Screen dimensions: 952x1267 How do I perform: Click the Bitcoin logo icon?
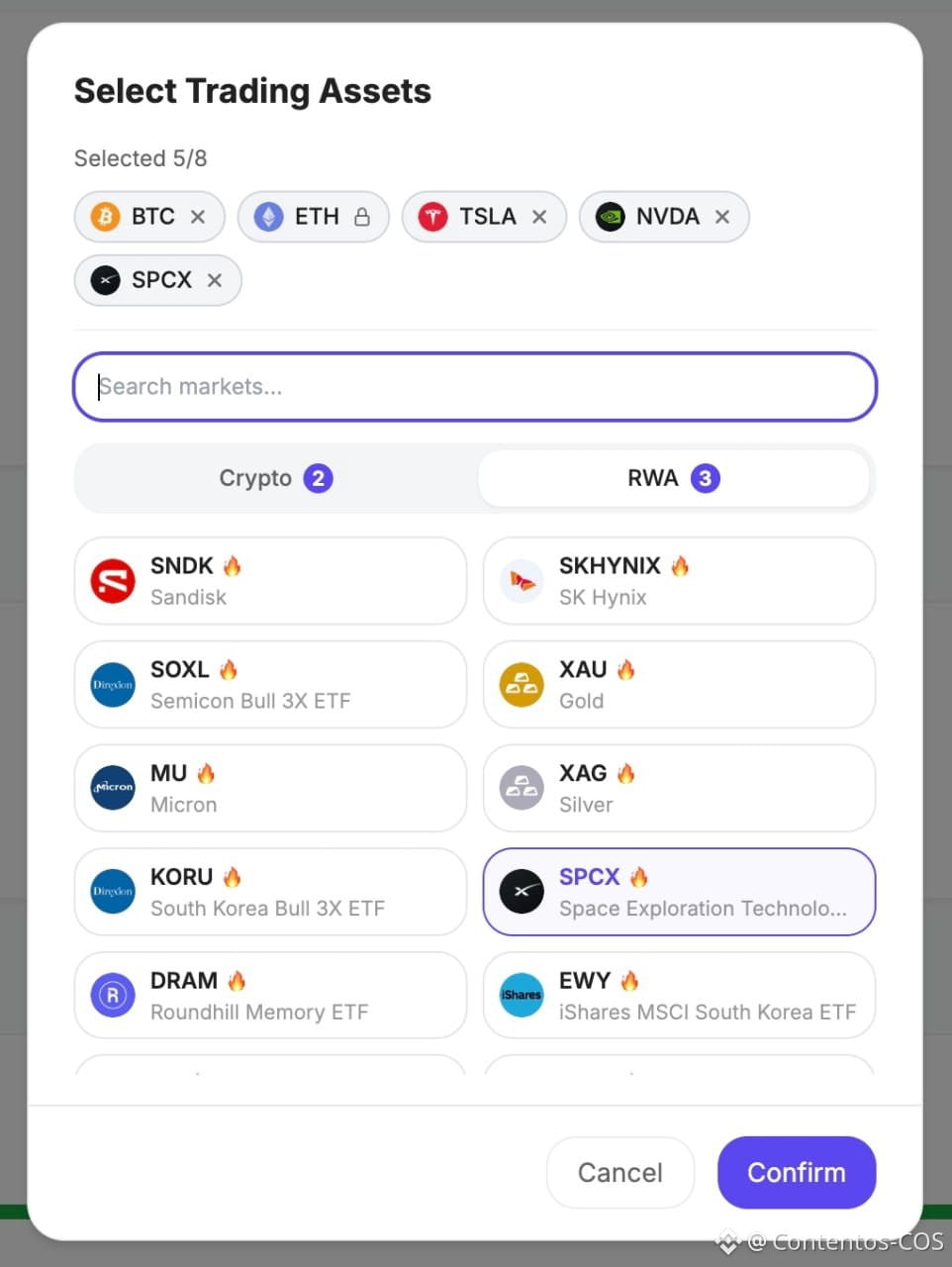pyautogui.click(x=105, y=216)
